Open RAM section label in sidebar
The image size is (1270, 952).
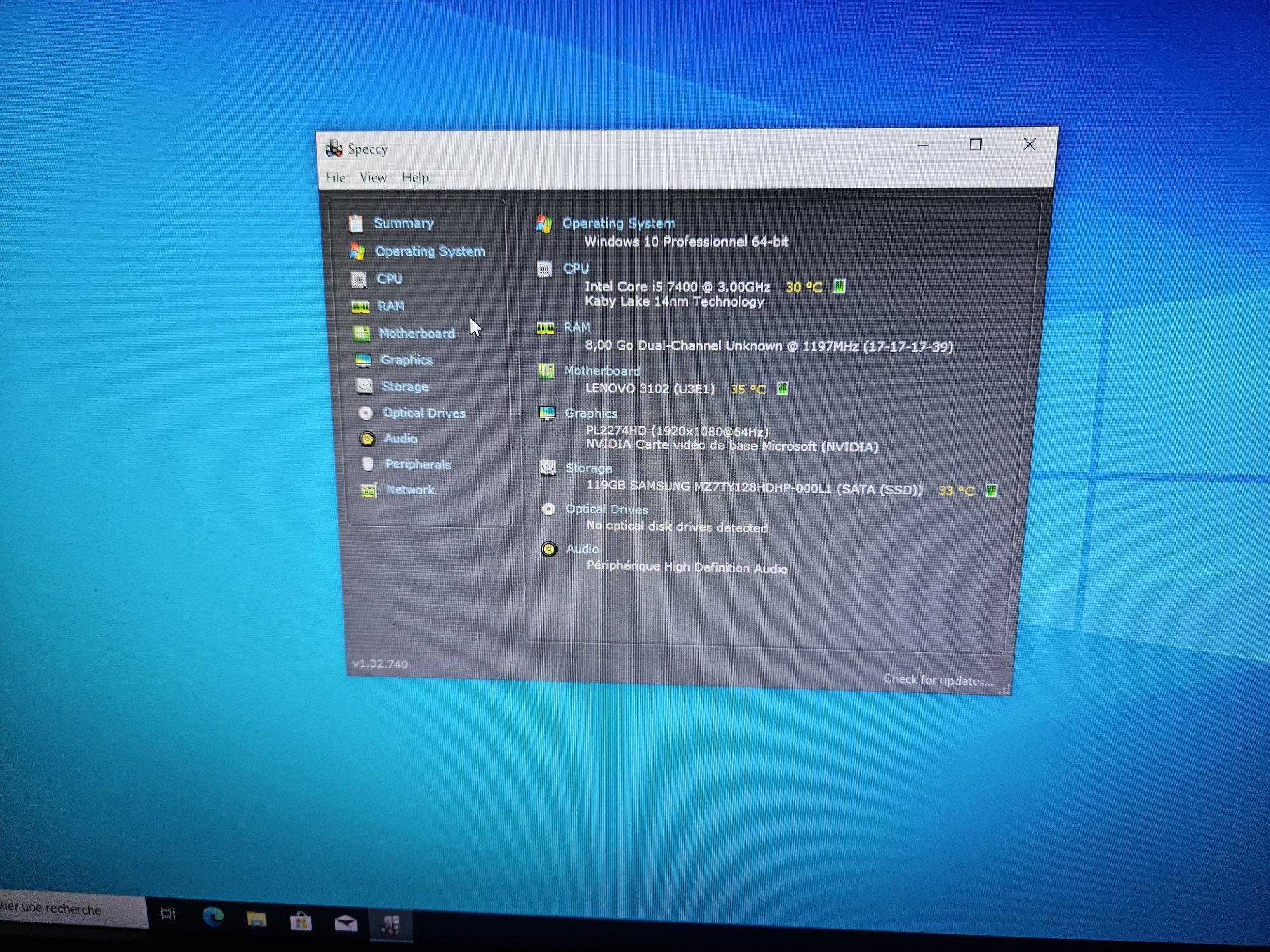391,307
